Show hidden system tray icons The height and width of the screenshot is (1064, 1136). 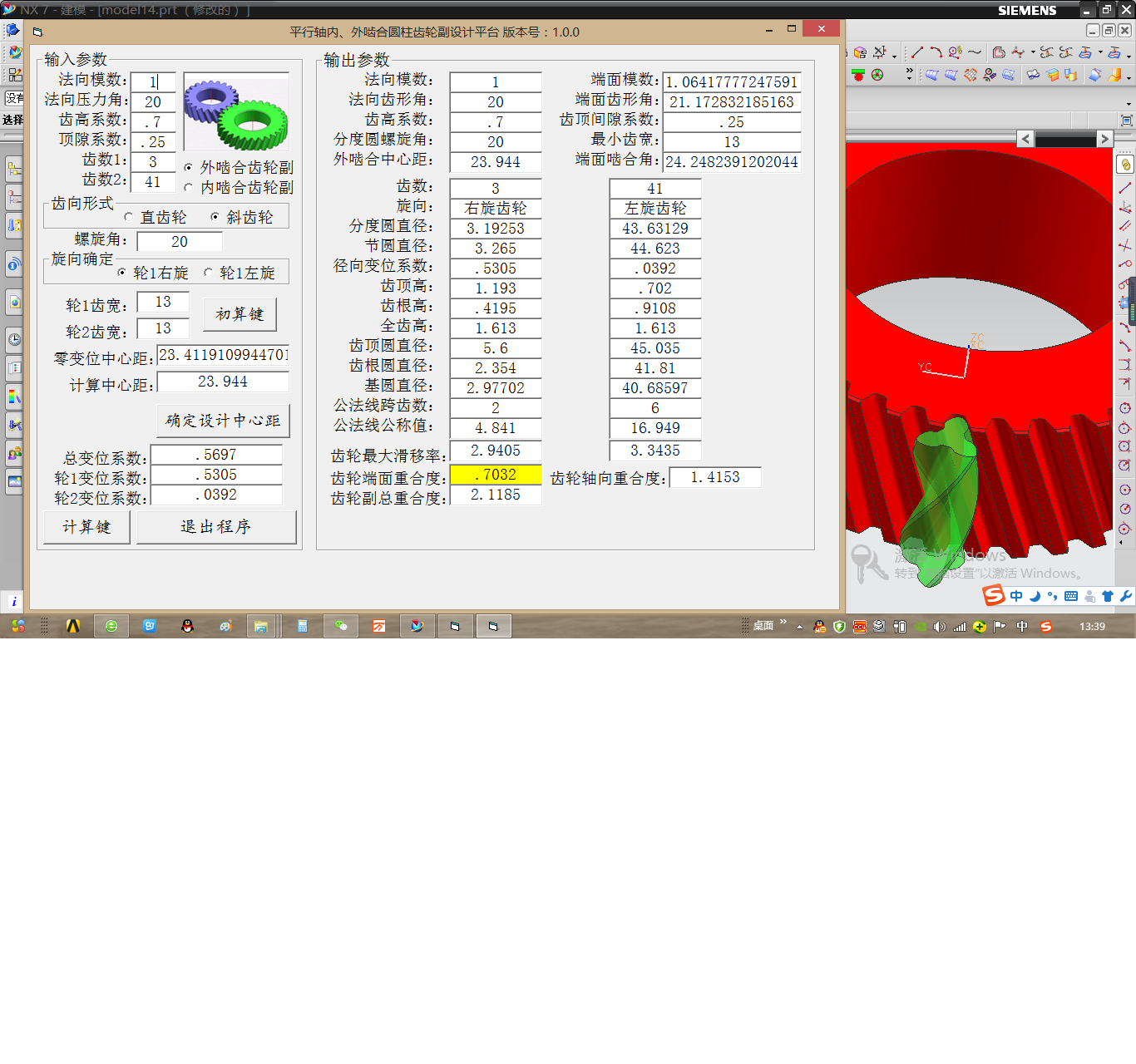click(x=799, y=628)
